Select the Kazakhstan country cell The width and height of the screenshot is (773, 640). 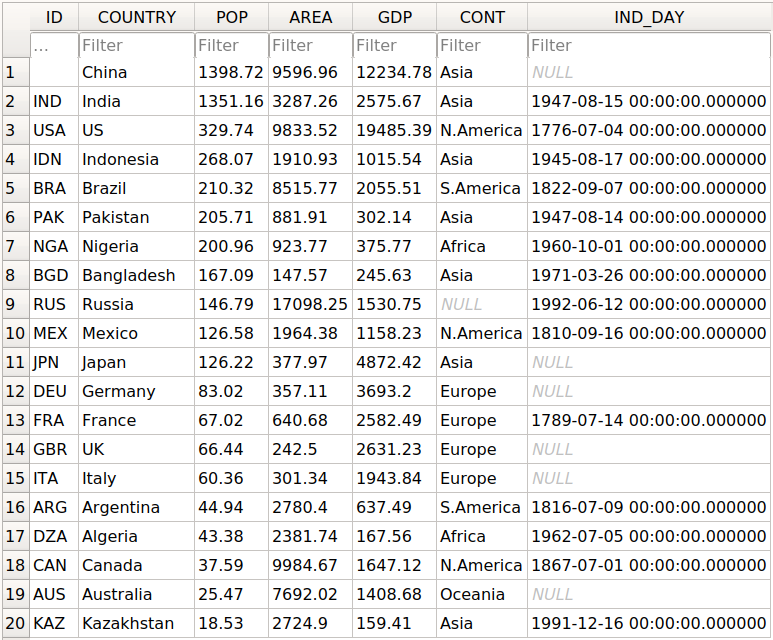pyautogui.click(x=137, y=623)
